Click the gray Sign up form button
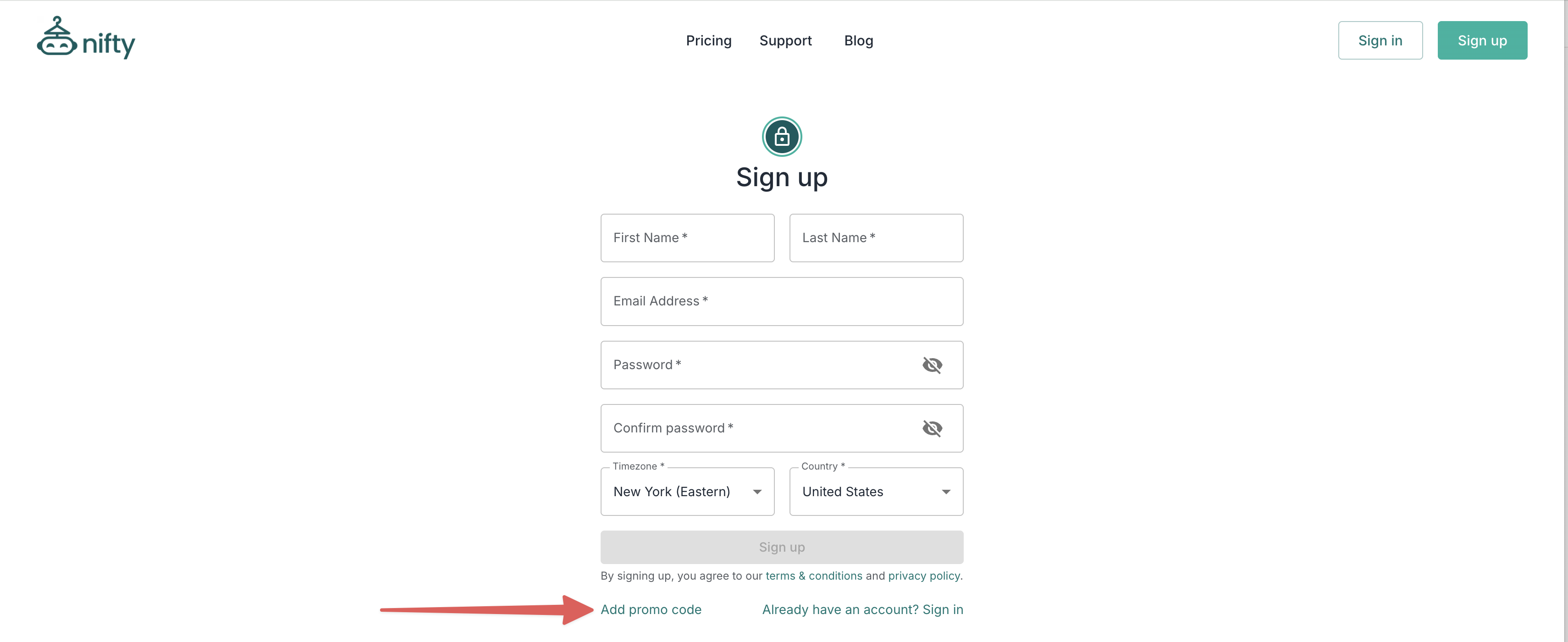Image resolution: width=1568 pixels, height=642 pixels. click(x=782, y=547)
